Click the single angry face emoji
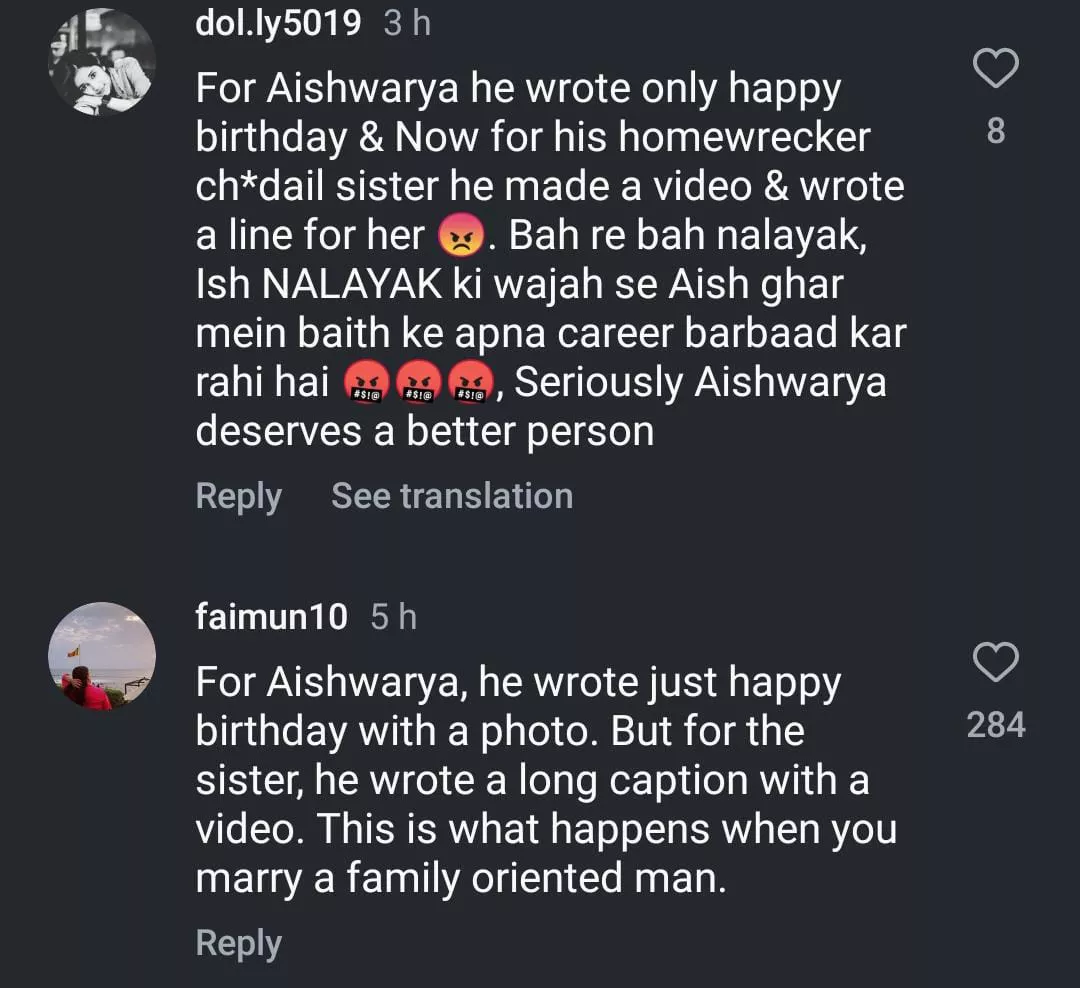The height and width of the screenshot is (988, 1080). (x=461, y=237)
